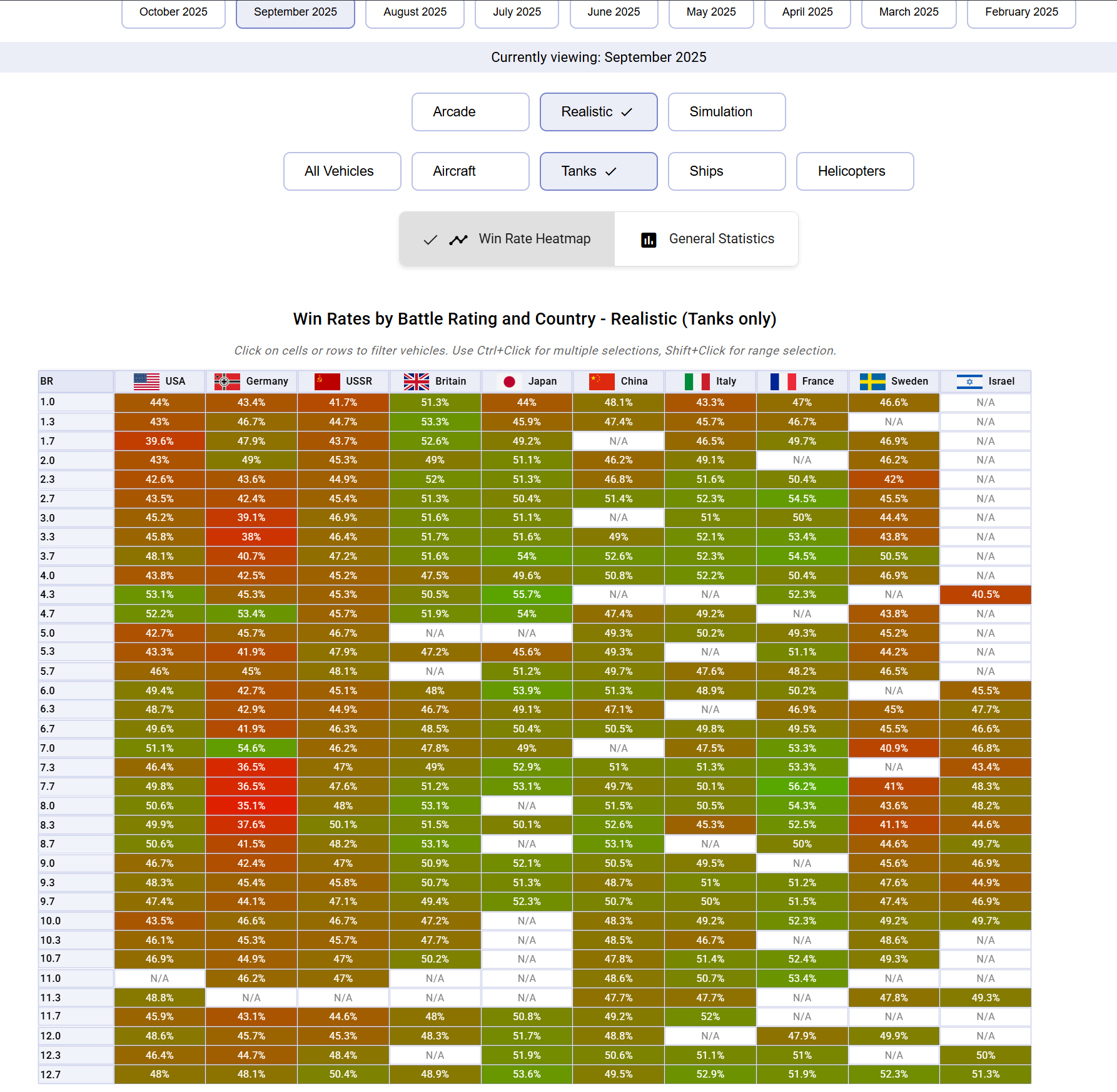Viewport: 1117px width, 1092px height.
Task: Select the Arcade game mode
Action: [x=470, y=112]
